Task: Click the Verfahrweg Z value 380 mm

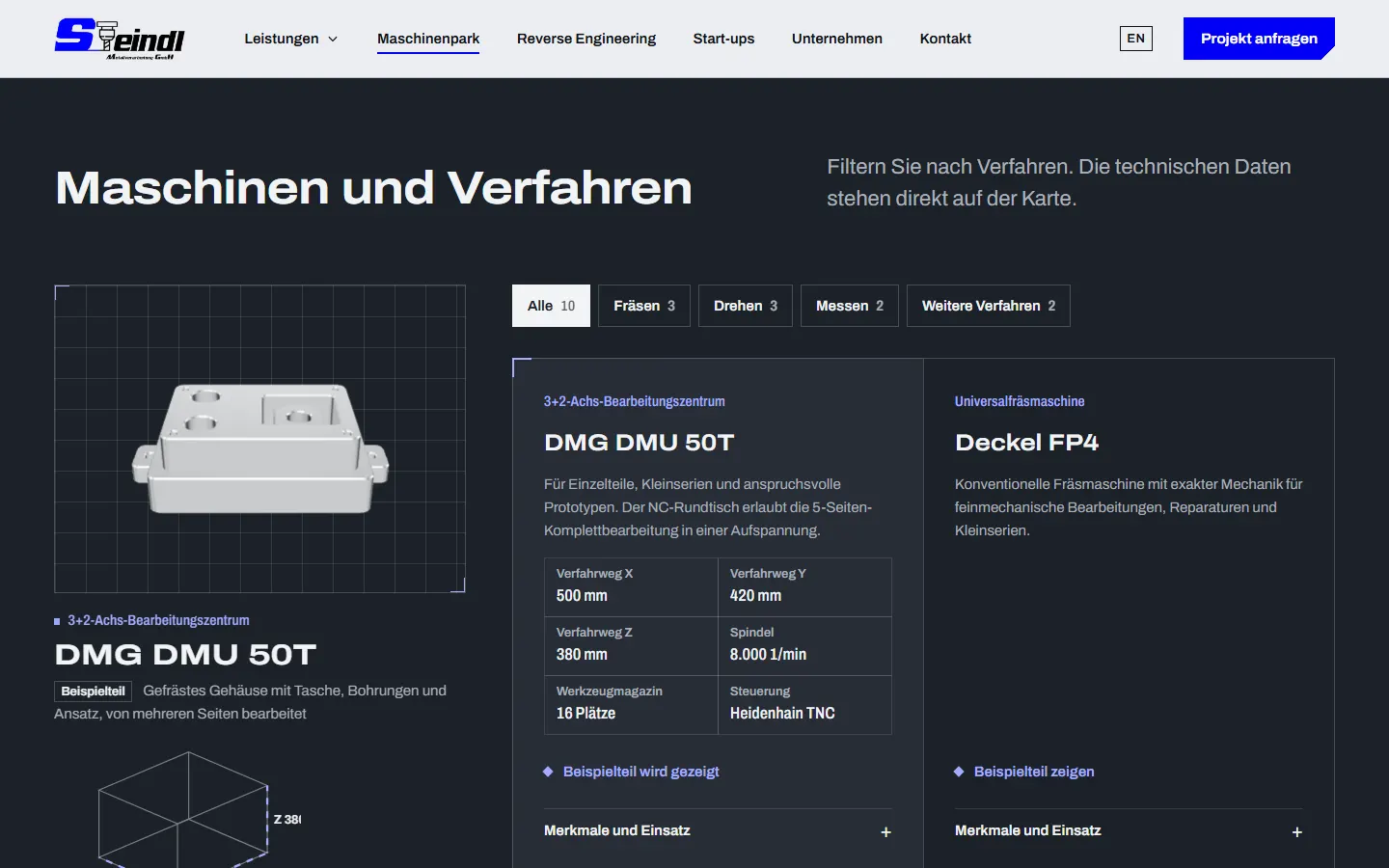Action: point(582,655)
